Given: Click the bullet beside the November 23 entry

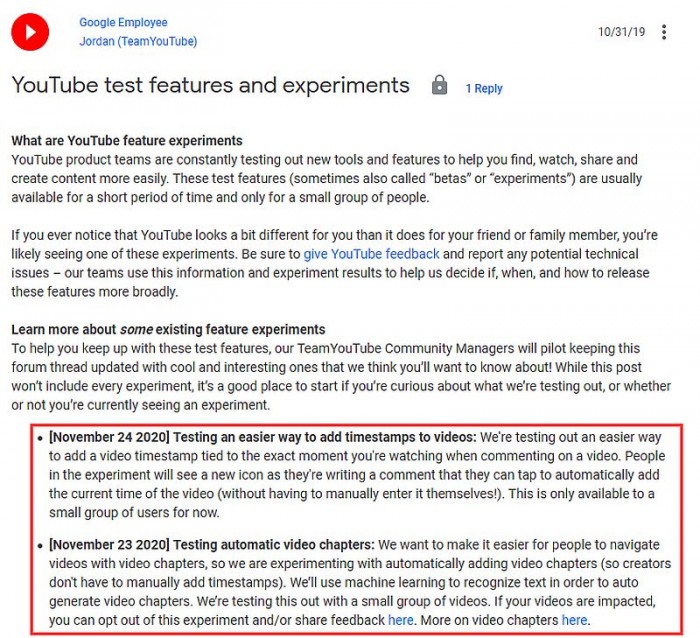Looking at the screenshot, I should pos(38,546).
